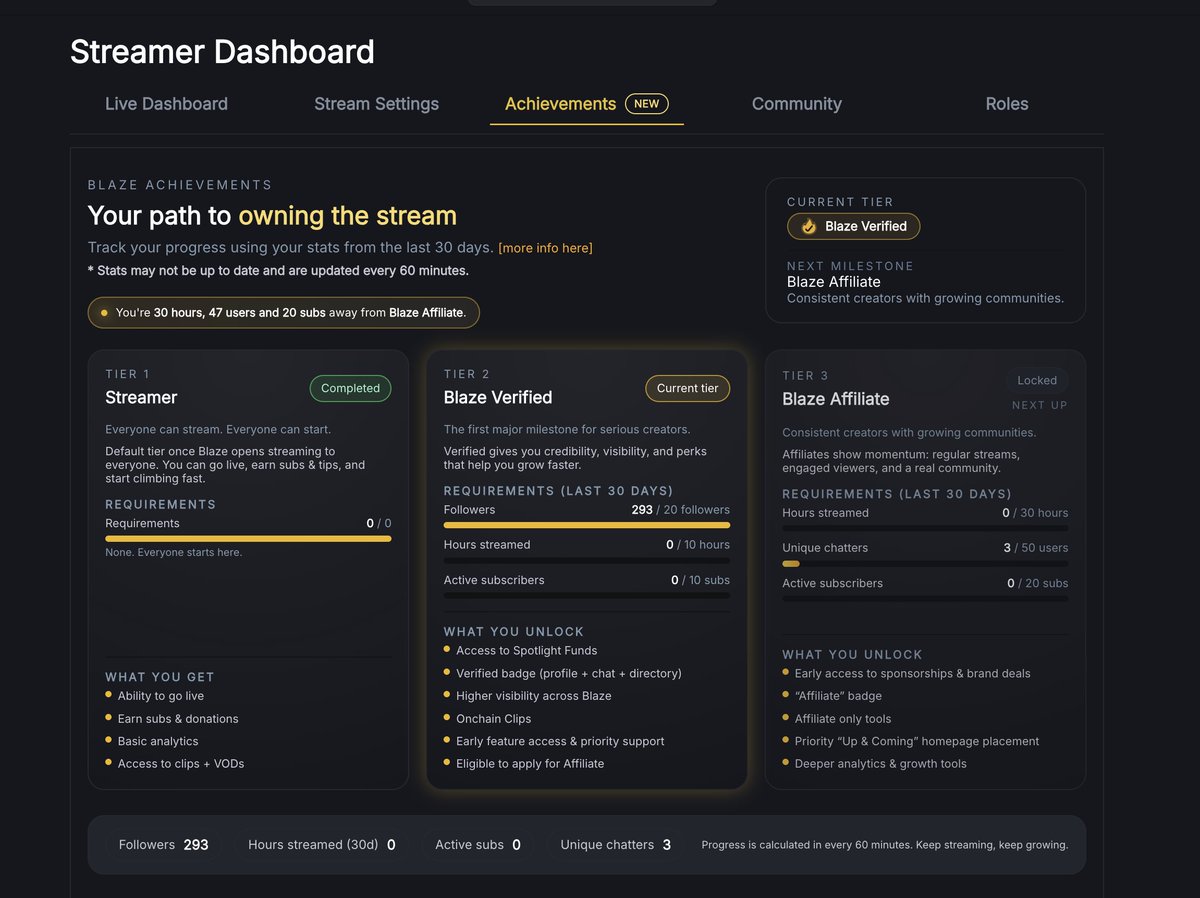Click the Tier 1 Streamer card title
The width and height of the screenshot is (1200, 898).
coord(141,398)
